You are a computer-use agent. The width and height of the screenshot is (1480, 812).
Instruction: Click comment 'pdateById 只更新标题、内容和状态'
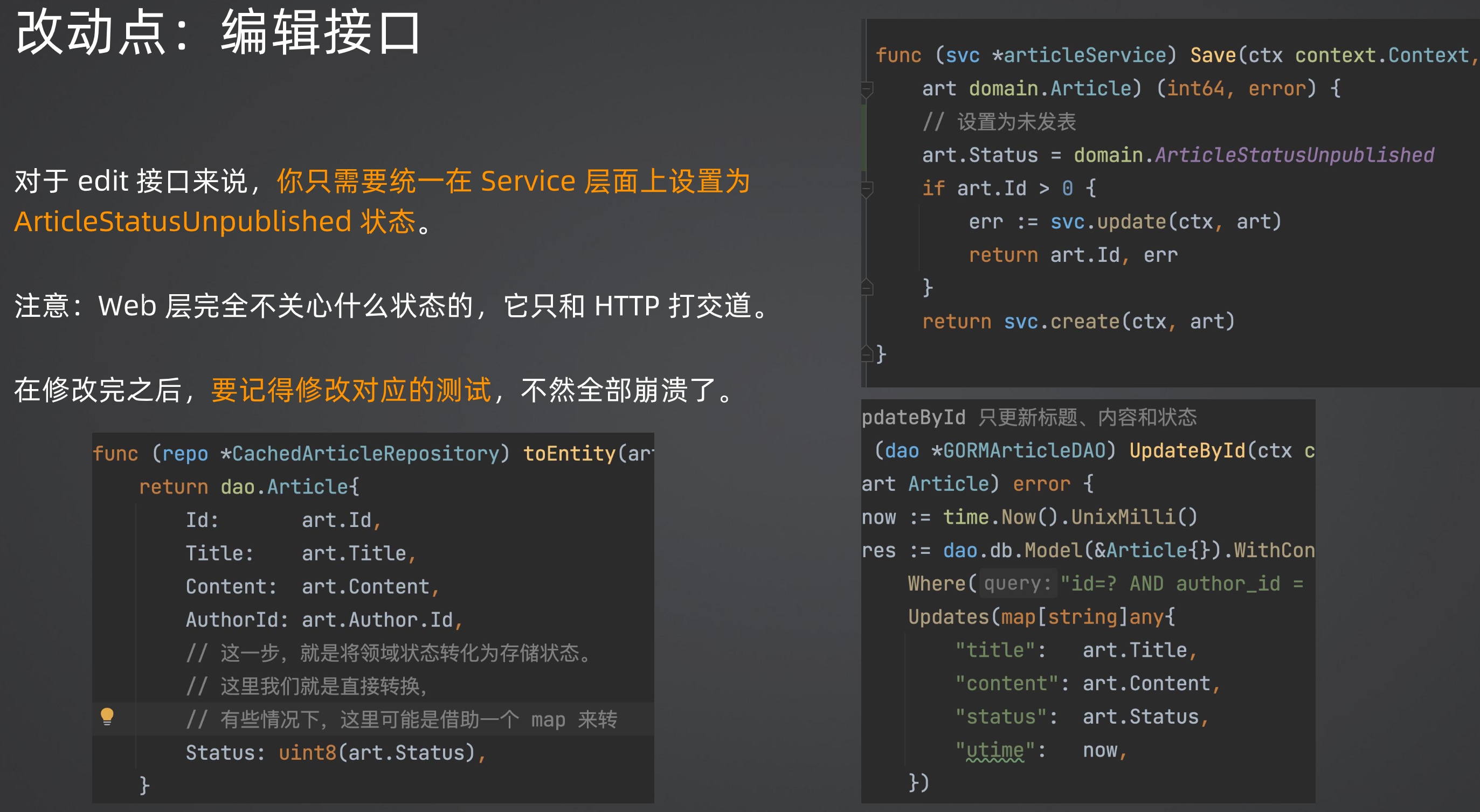coord(1029,419)
